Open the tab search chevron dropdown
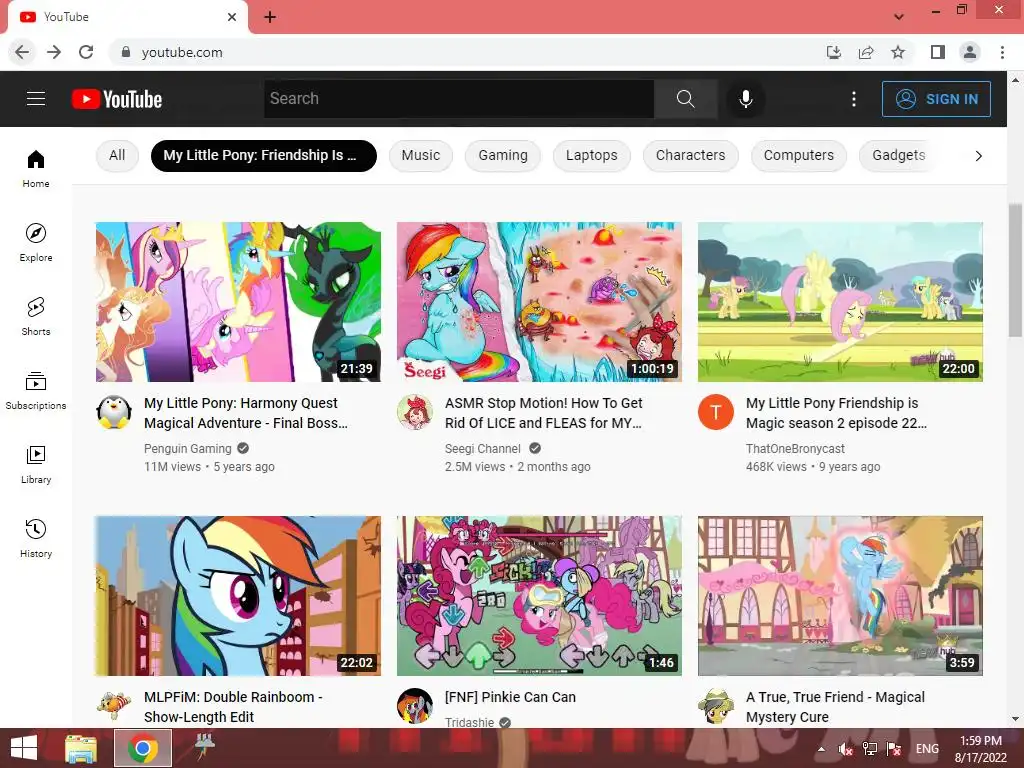Image resolution: width=1024 pixels, height=768 pixels. point(899,17)
